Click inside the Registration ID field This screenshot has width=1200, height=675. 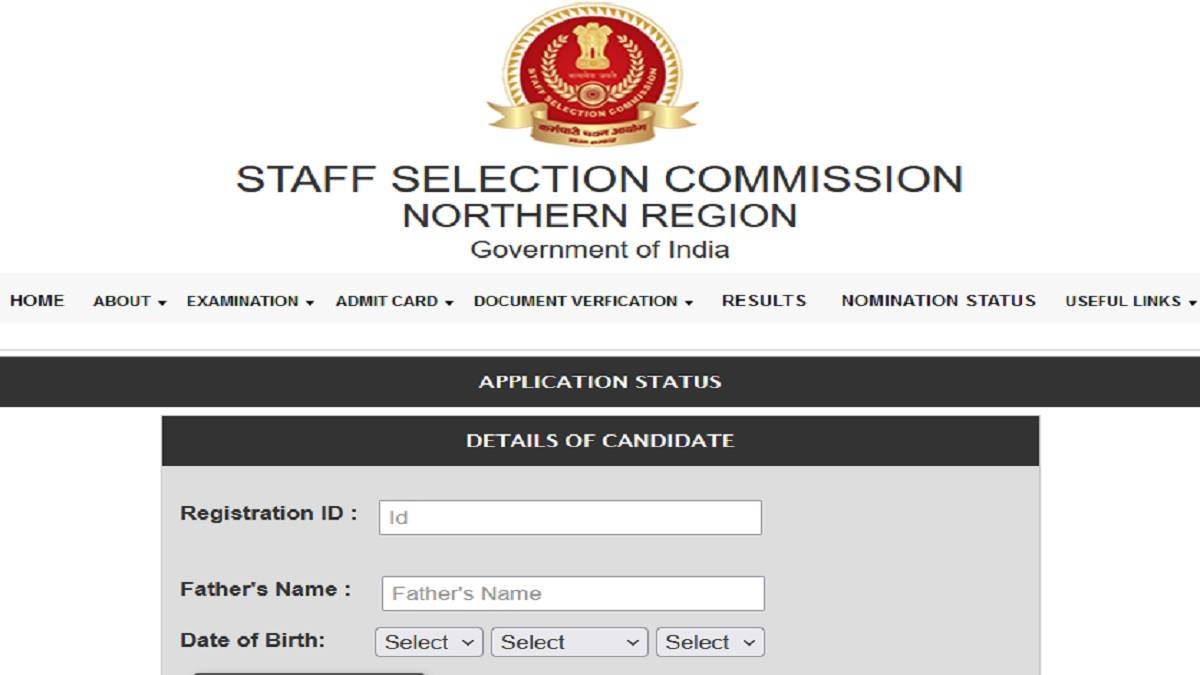click(570, 517)
